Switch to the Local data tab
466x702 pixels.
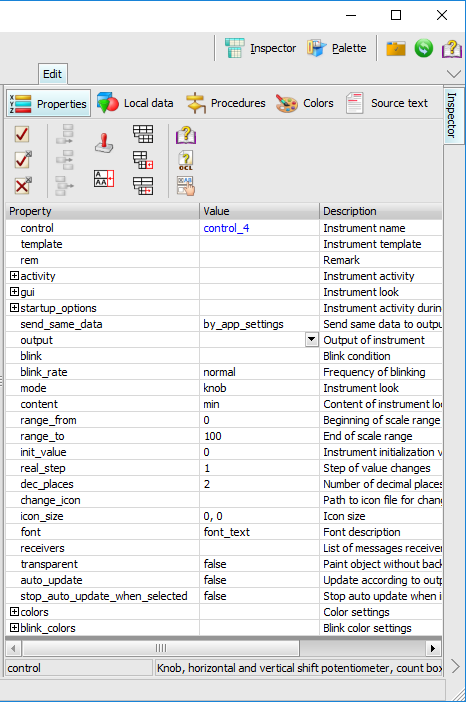pos(135,103)
